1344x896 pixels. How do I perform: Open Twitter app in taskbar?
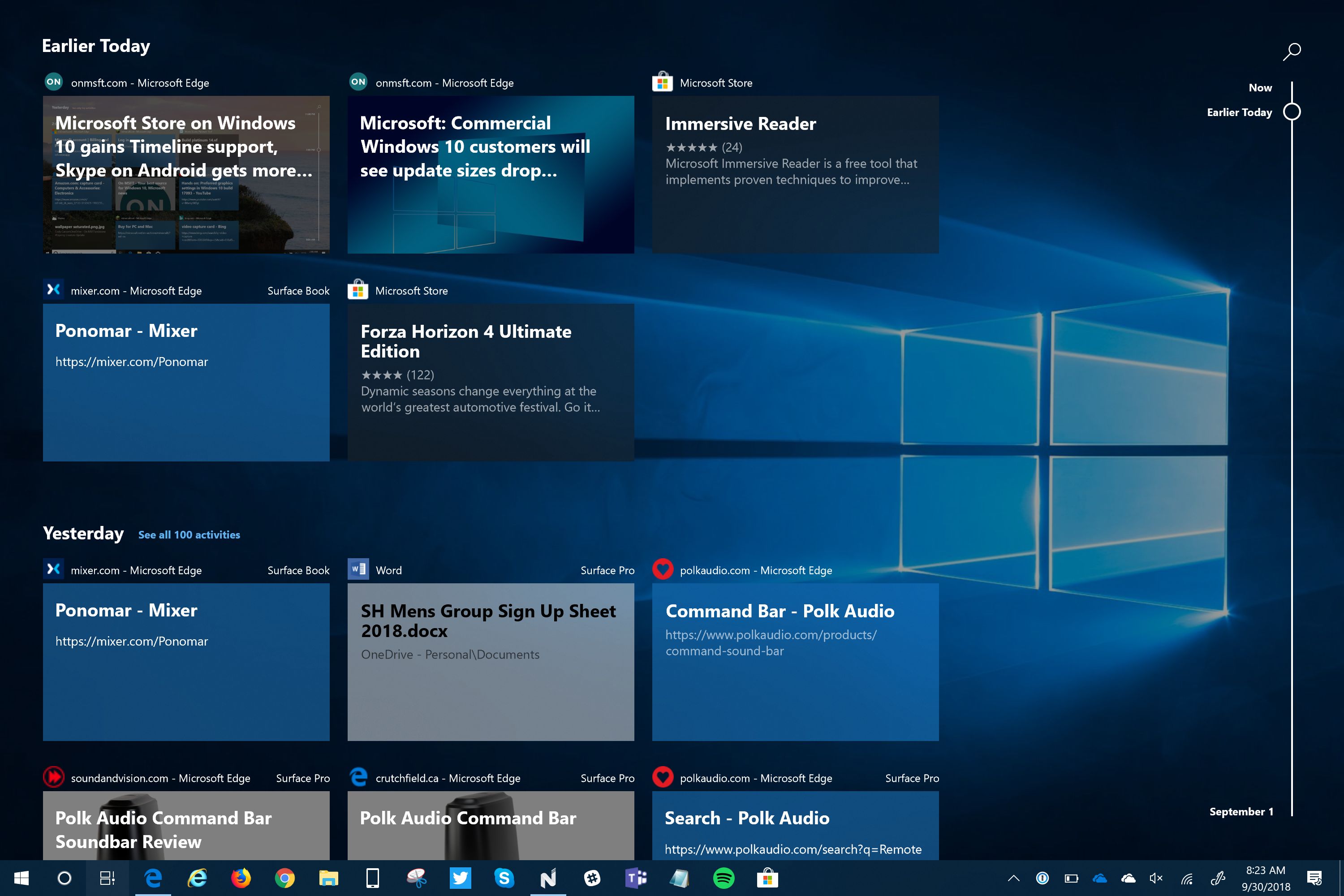[460, 878]
